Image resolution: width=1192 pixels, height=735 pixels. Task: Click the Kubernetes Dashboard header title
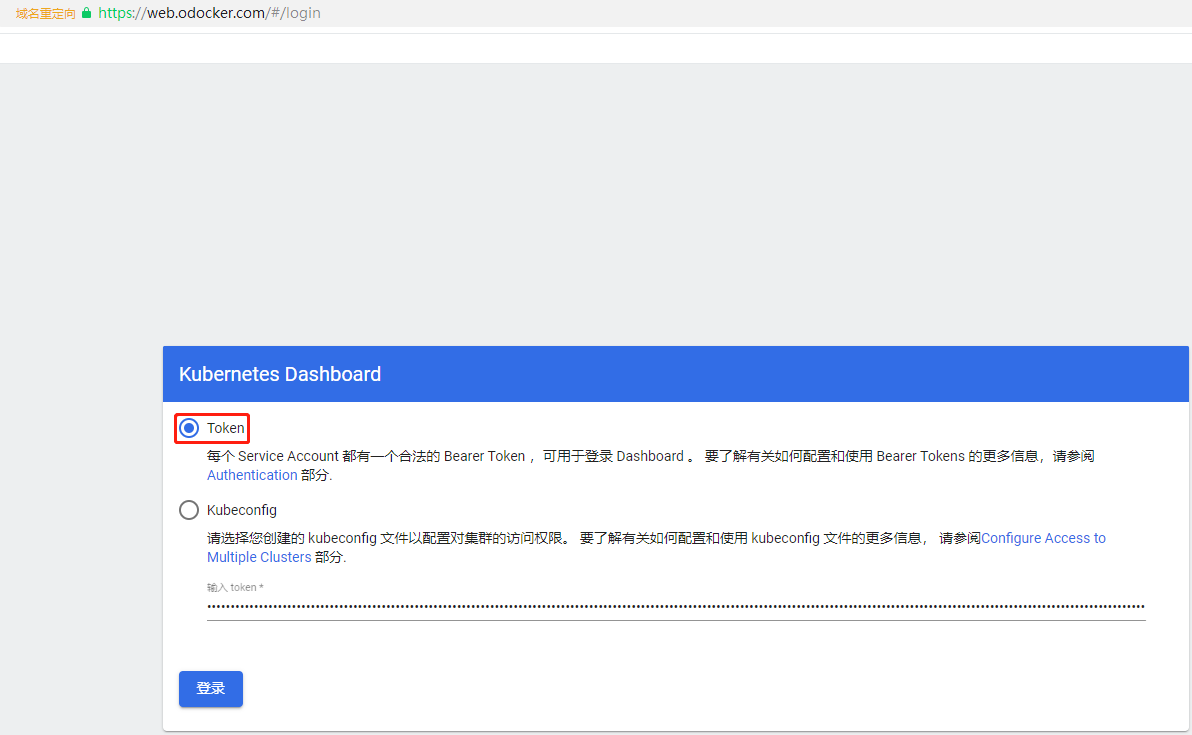coord(280,374)
